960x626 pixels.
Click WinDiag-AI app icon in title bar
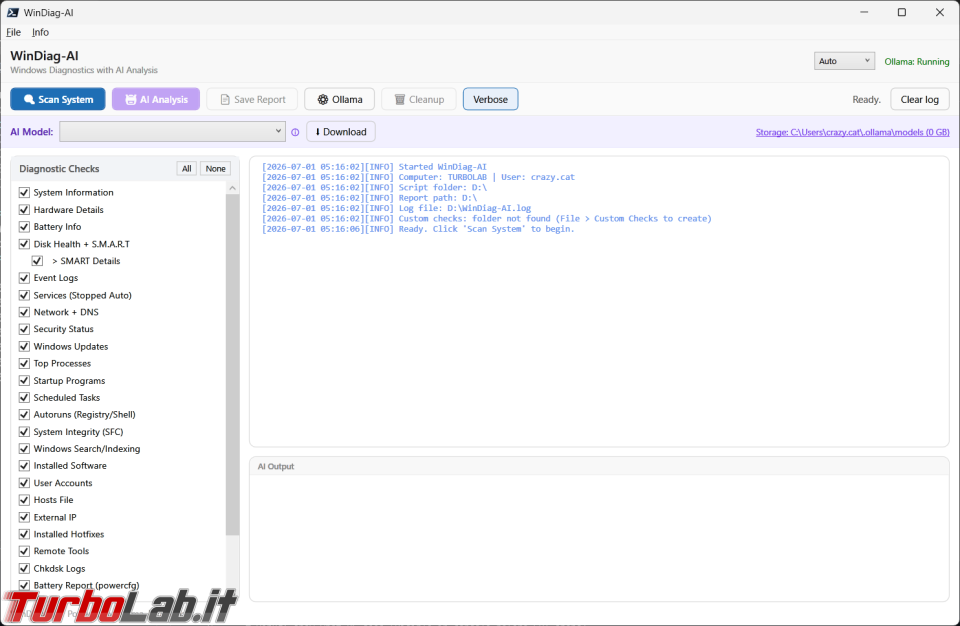pyautogui.click(x=13, y=12)
